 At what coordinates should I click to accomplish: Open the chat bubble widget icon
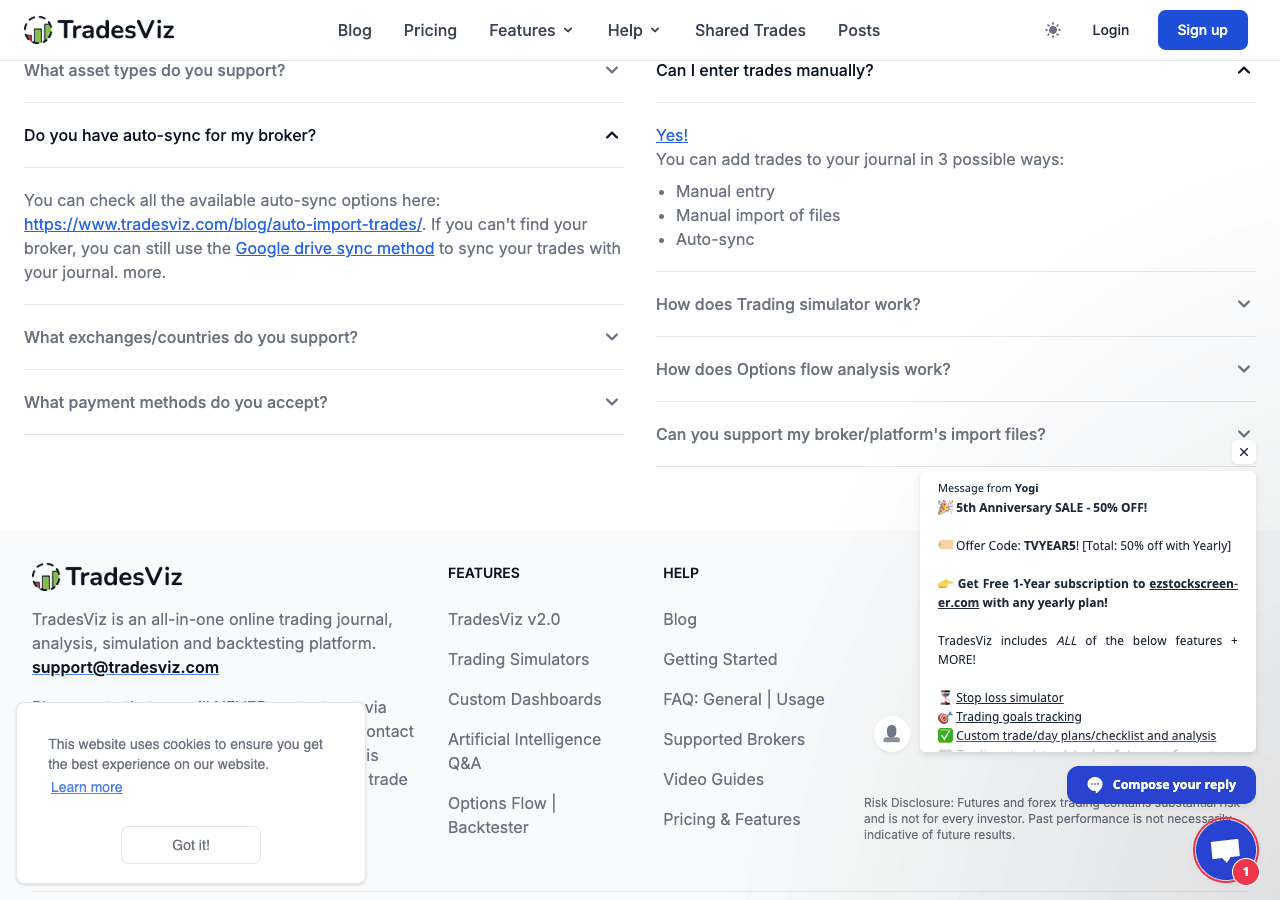(x=1225, y=850)
